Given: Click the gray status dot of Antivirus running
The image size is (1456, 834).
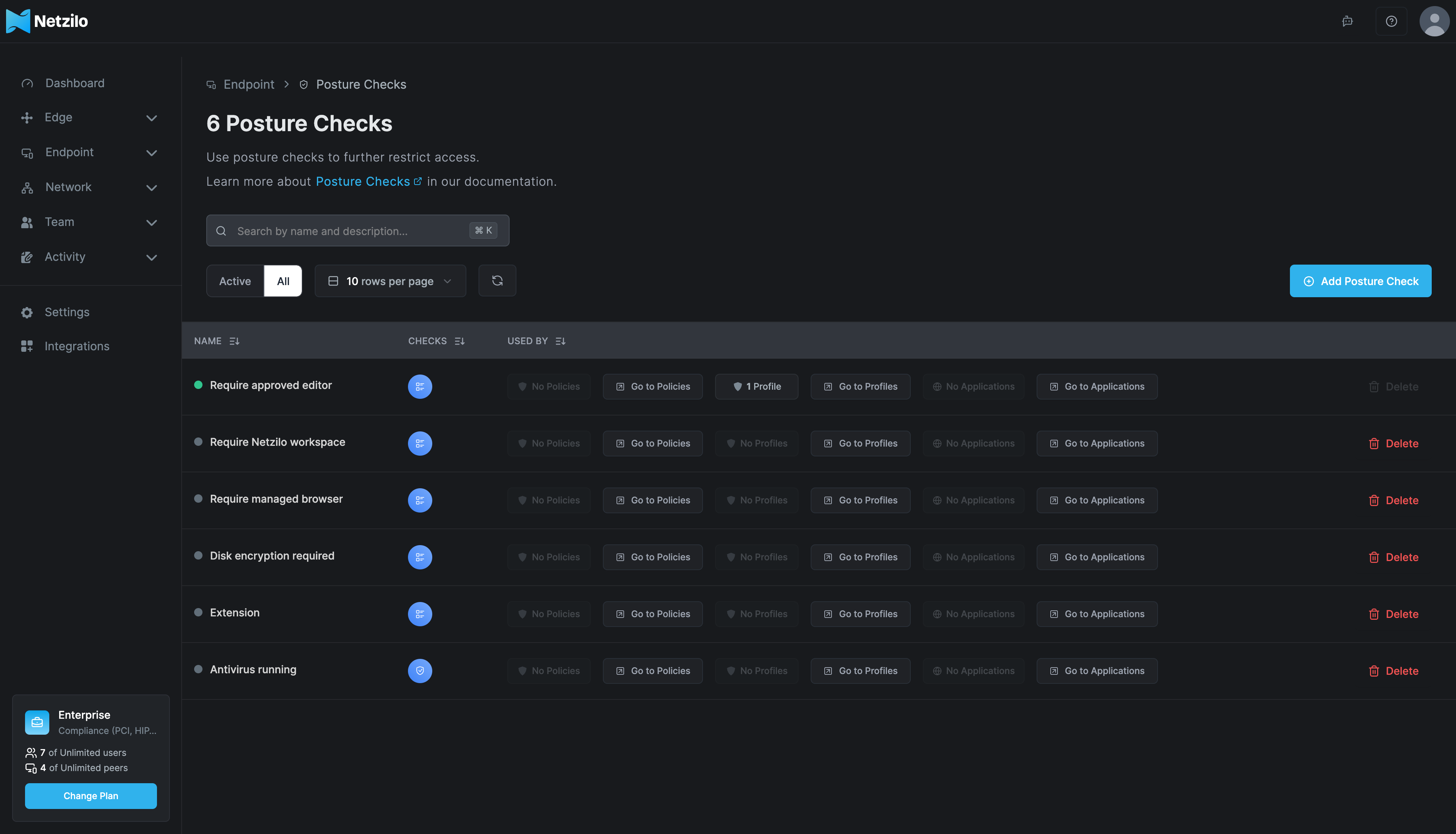Looking at the screenshot, I should (x=198, y=669).
